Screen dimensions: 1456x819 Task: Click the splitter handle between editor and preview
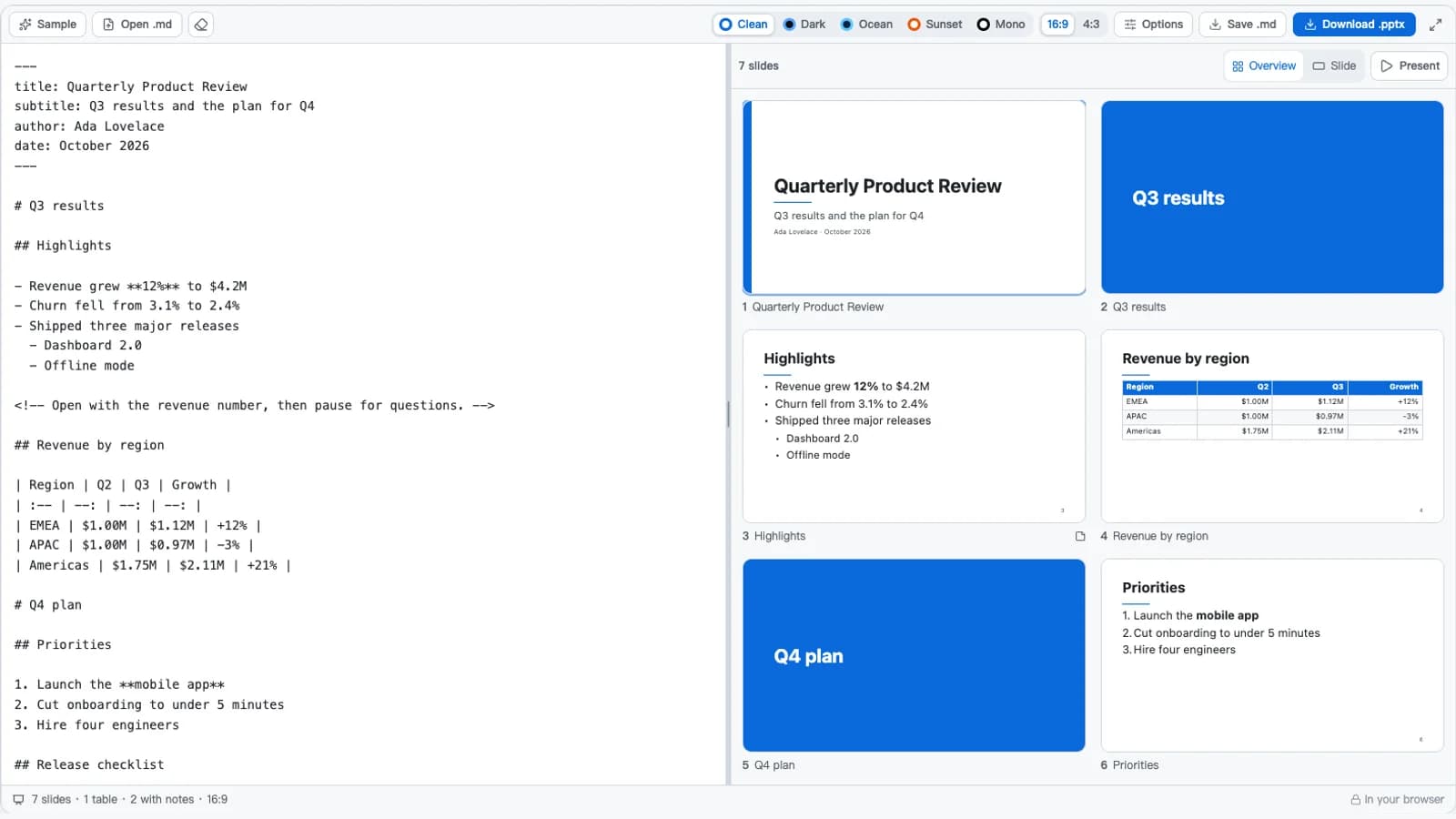pos(728,414)
